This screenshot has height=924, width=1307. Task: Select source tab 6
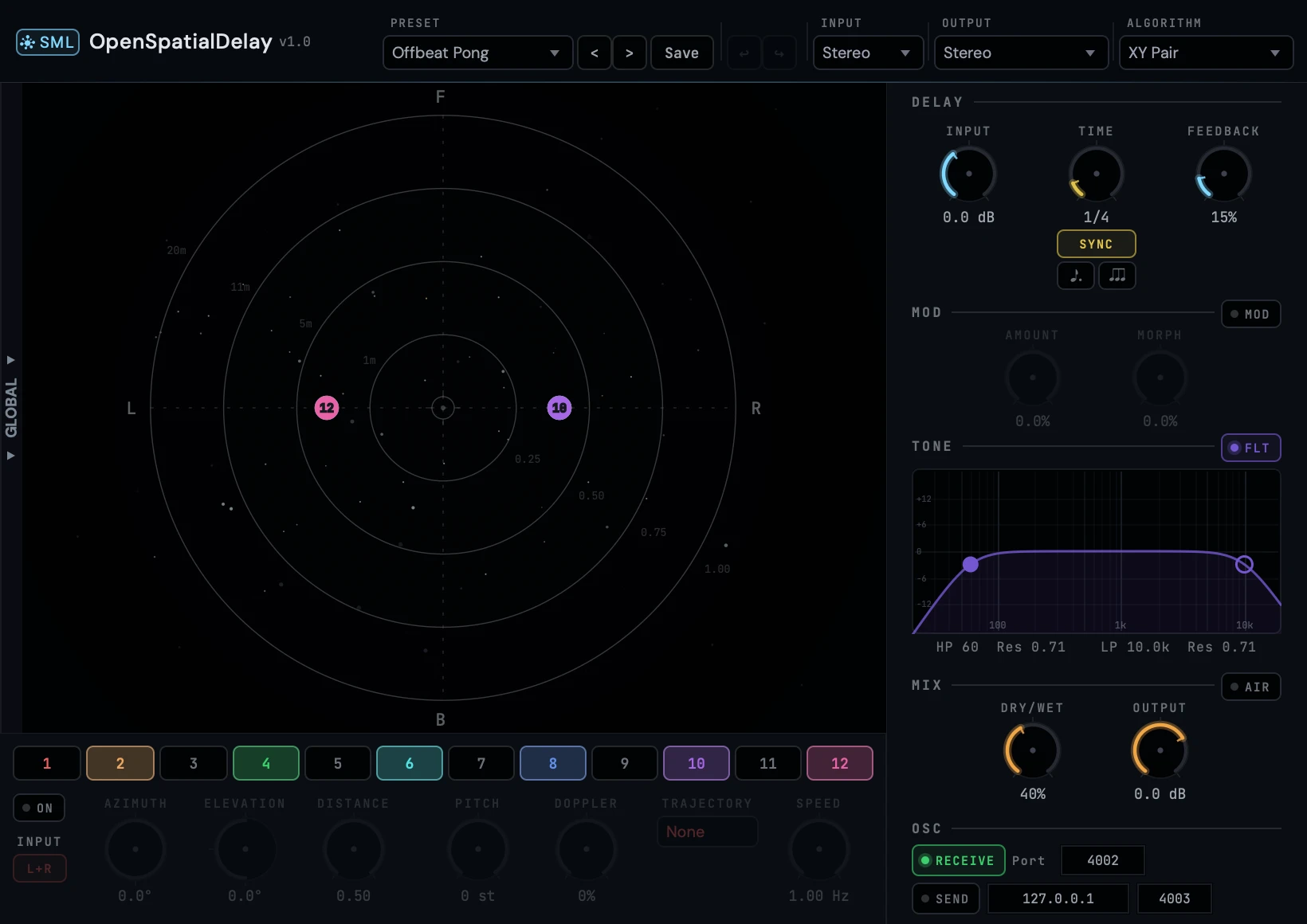coord(410,763)
